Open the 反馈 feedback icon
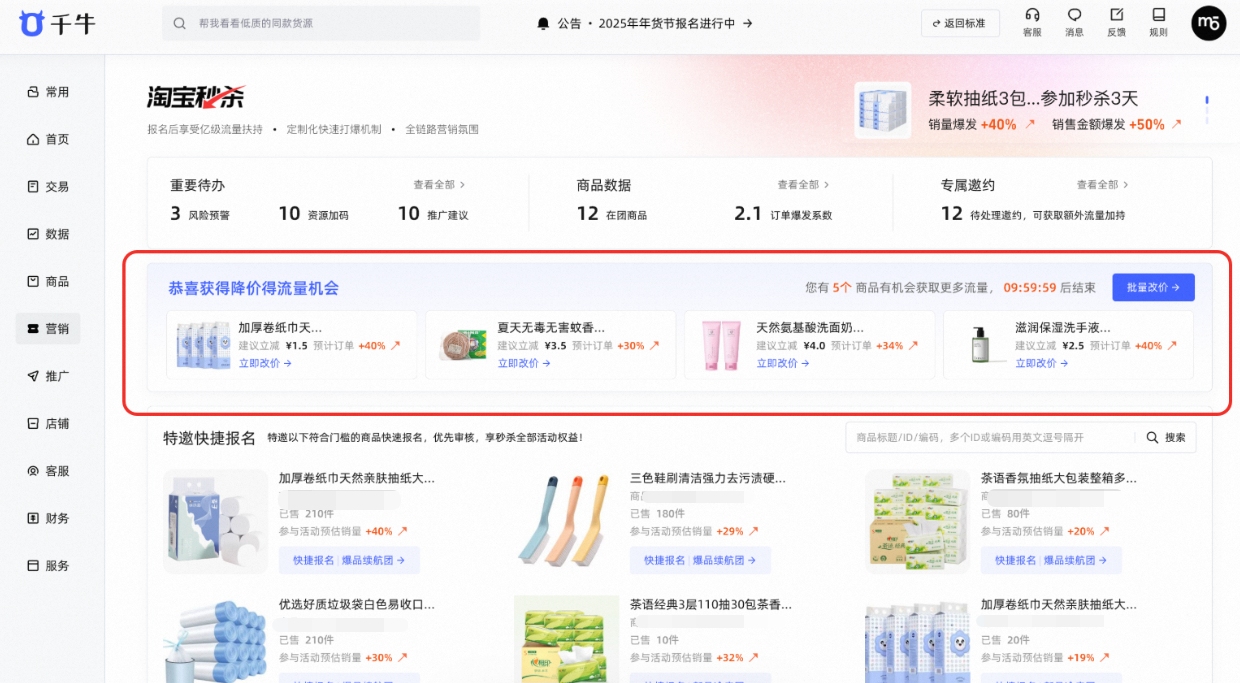This screenshot has width=1240, height=683. 1116,15
